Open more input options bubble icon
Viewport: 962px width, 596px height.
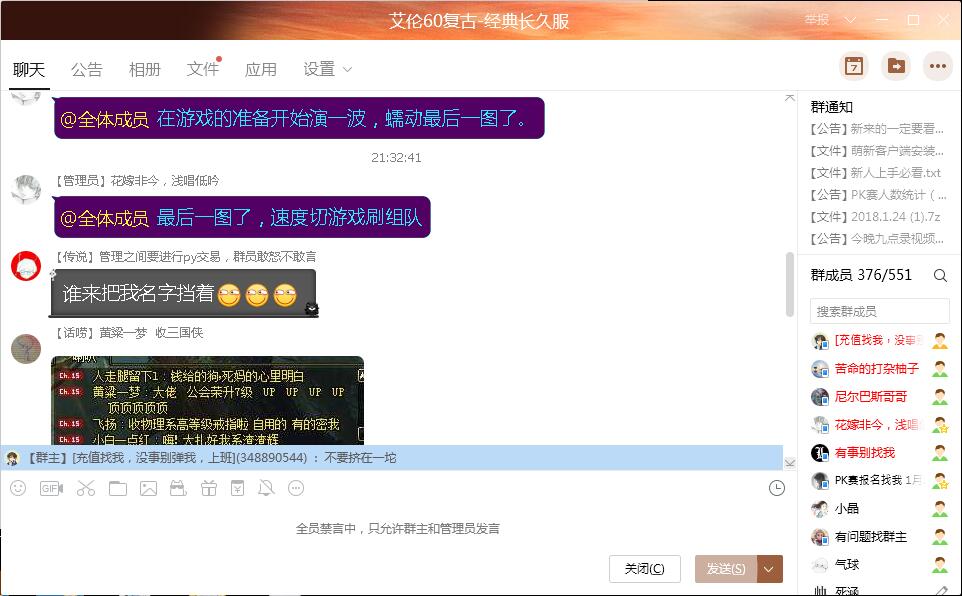point(296,489)
